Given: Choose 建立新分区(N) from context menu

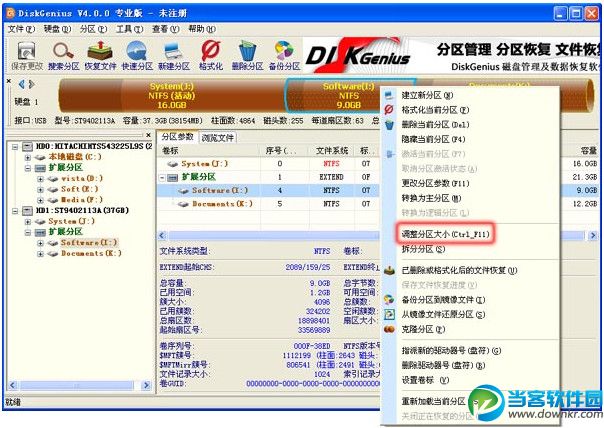Looking at the screenshot, I should (427, 95).
